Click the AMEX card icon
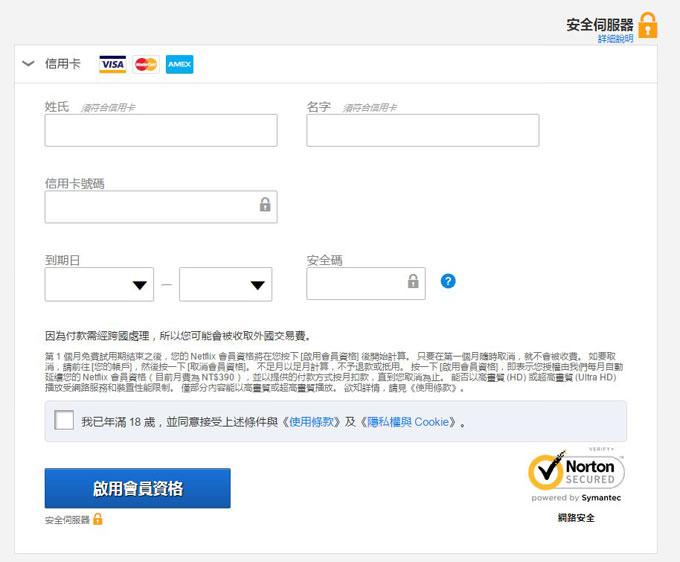680x562 pixels. tap(180, 65)
